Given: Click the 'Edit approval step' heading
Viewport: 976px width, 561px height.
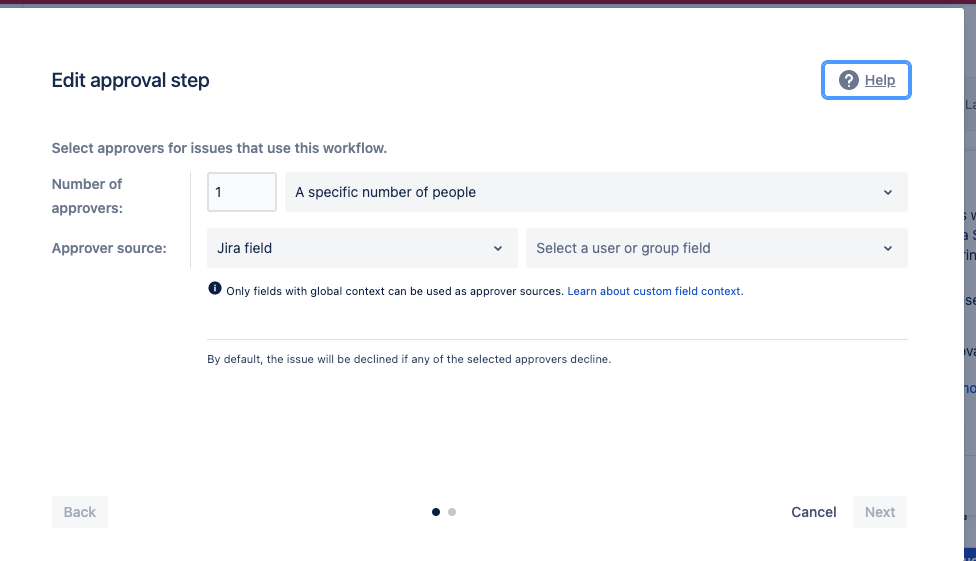Looking at the screenshot, I should click(x=130, y=80).
